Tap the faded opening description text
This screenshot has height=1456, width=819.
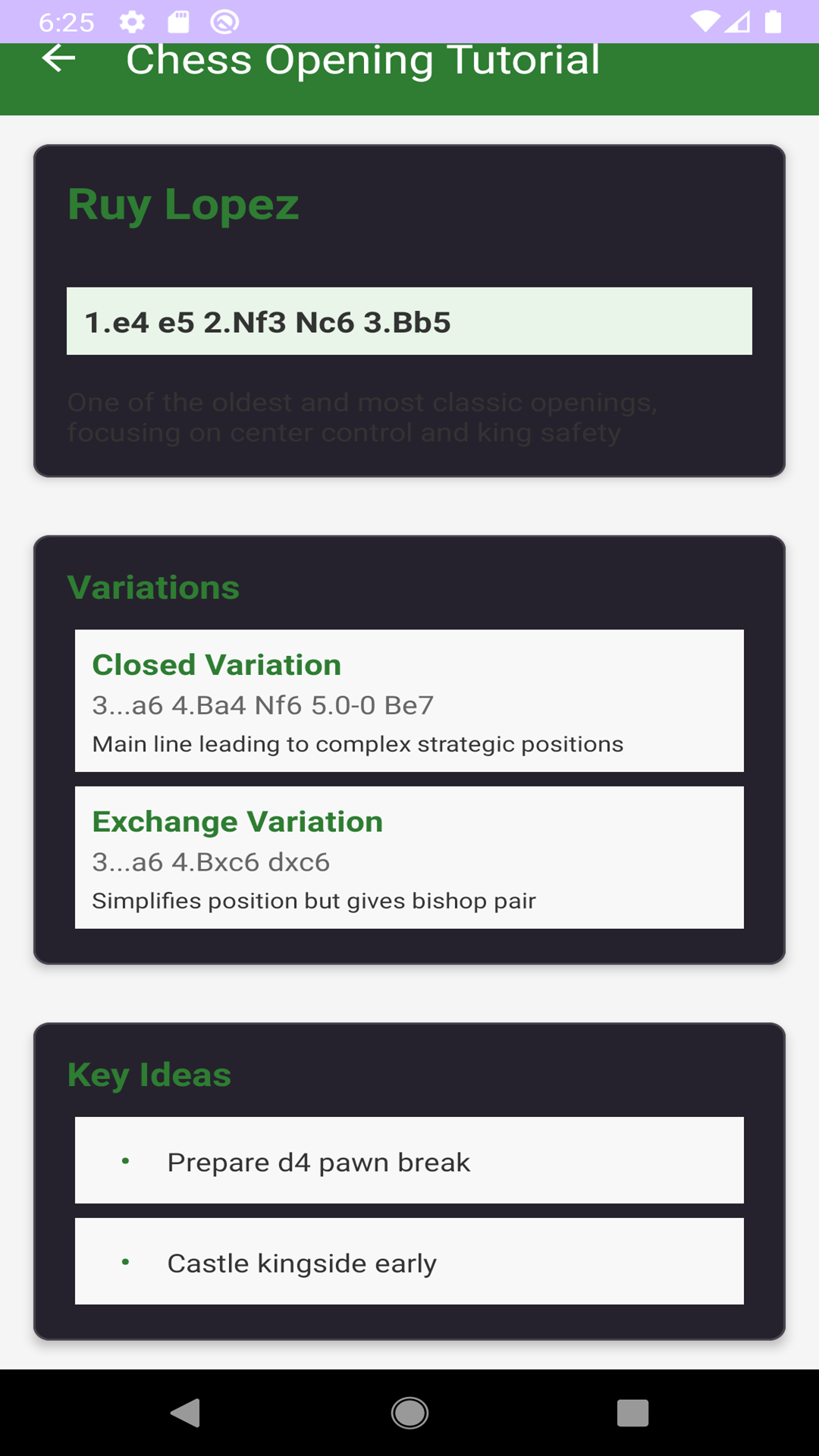362,417
